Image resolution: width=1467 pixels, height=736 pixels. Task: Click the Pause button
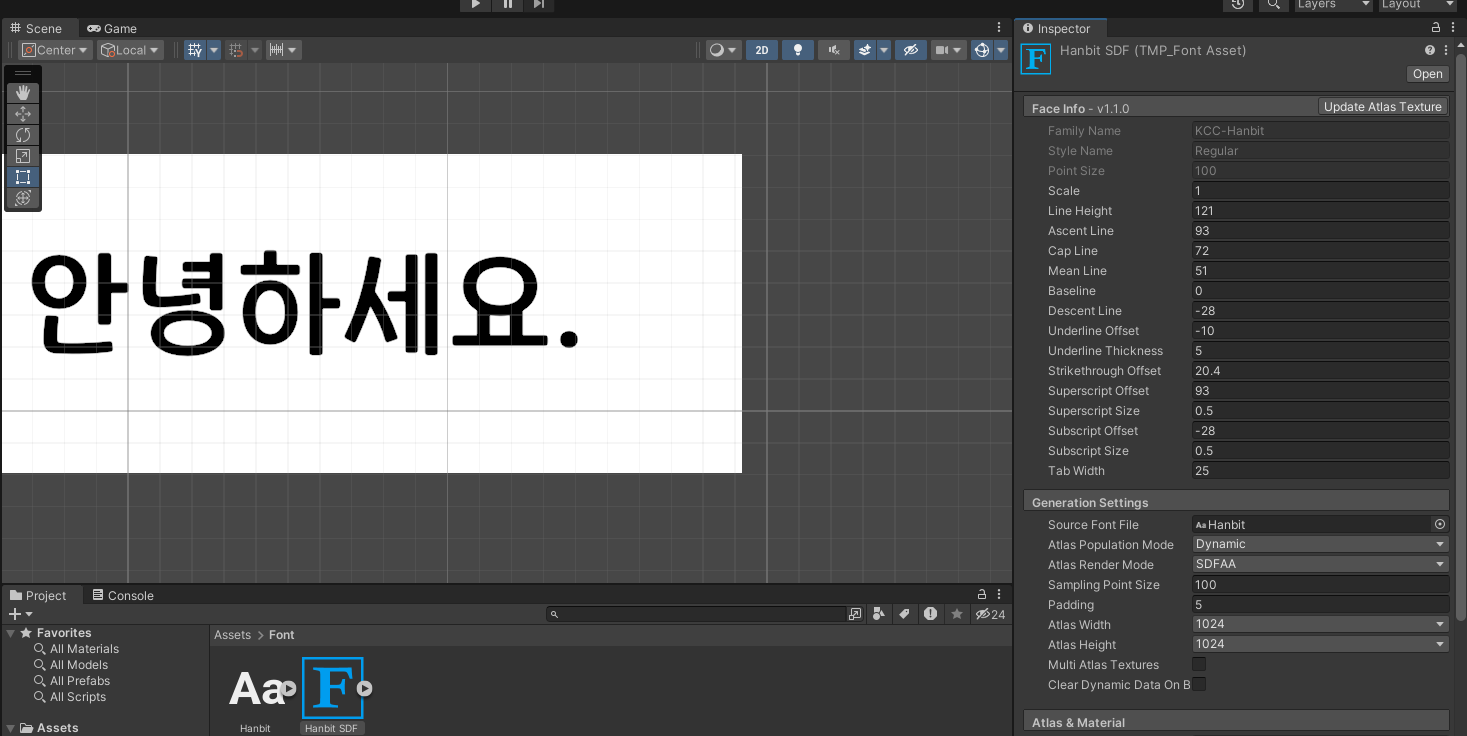click(x=507, y=5)
